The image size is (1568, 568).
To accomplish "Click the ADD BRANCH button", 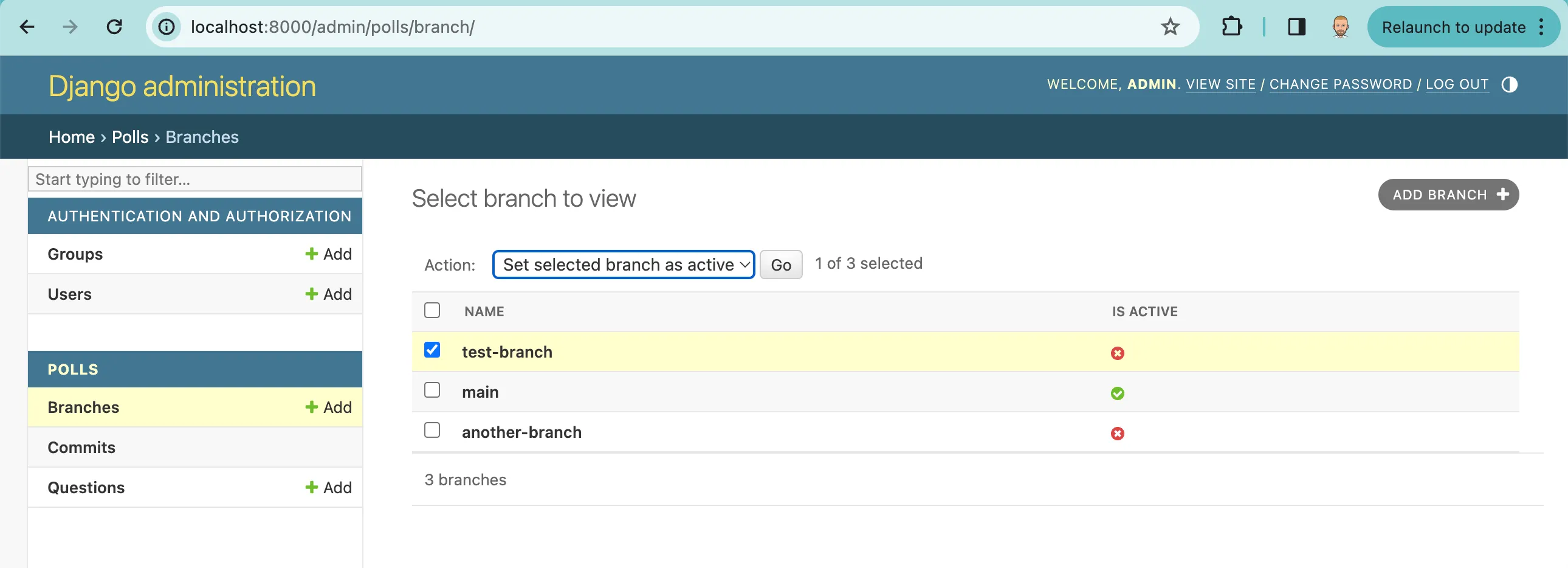I will (x=1448, y=194).
